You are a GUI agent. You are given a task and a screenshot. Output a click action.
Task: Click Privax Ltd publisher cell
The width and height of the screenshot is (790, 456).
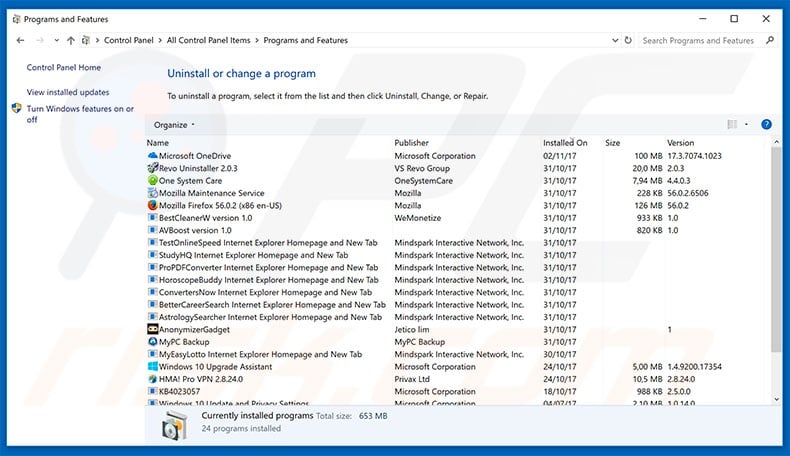(412, 379)
